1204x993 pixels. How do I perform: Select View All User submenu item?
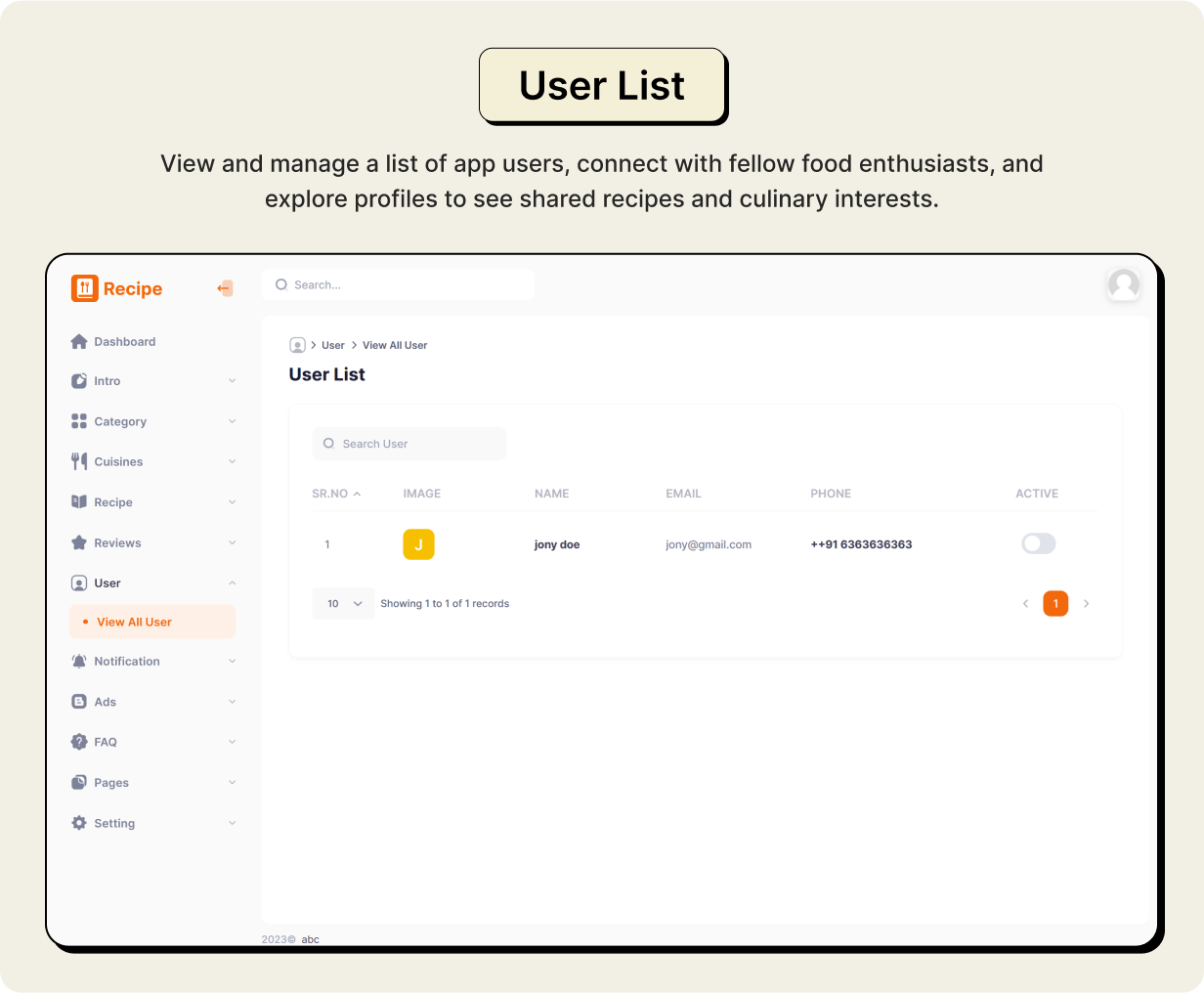[134, 622]
